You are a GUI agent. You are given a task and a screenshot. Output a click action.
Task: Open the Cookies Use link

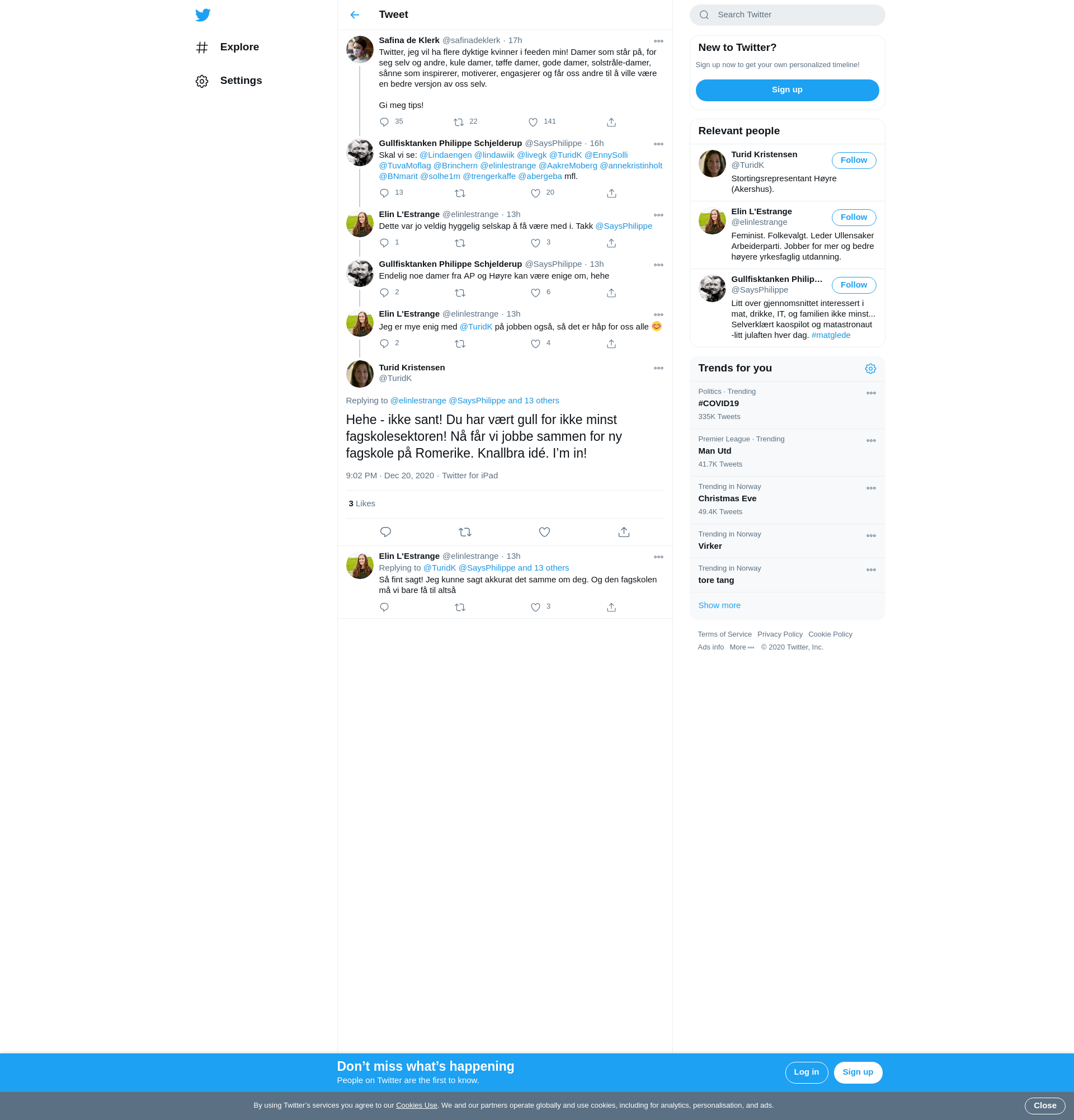coord(417,1105)
